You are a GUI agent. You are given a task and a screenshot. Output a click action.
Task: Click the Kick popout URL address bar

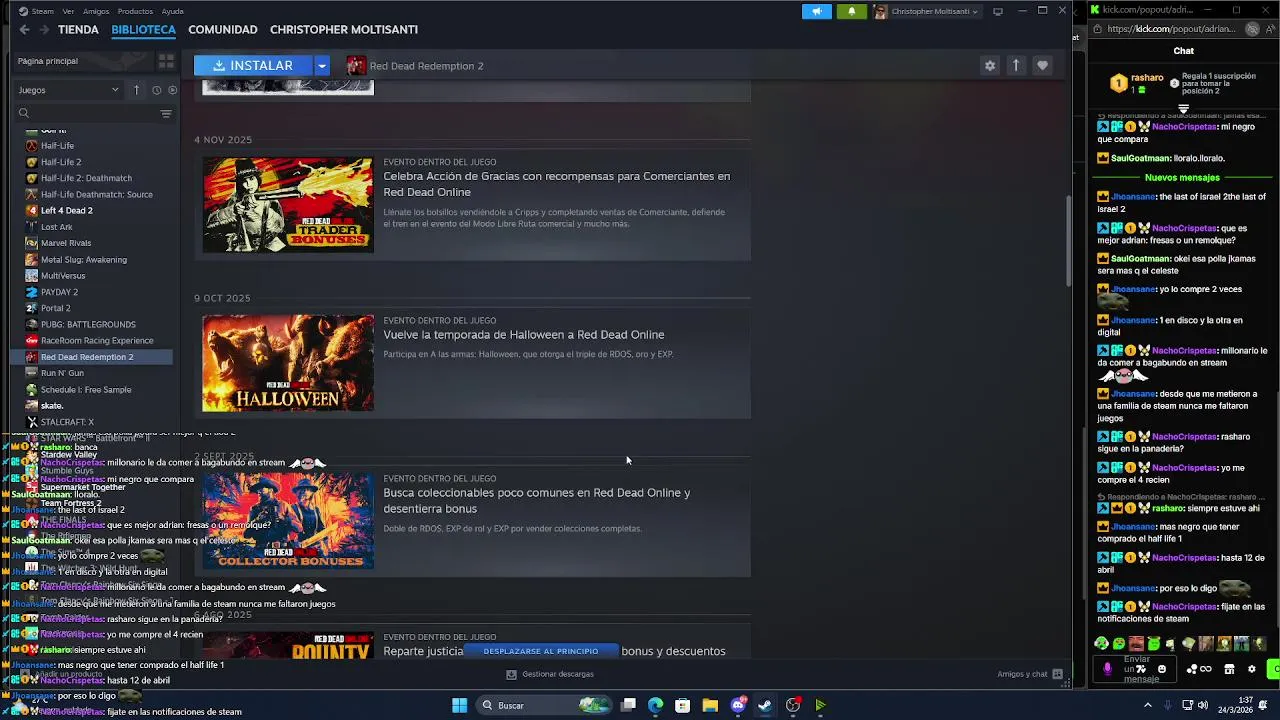pos(1175,29)
